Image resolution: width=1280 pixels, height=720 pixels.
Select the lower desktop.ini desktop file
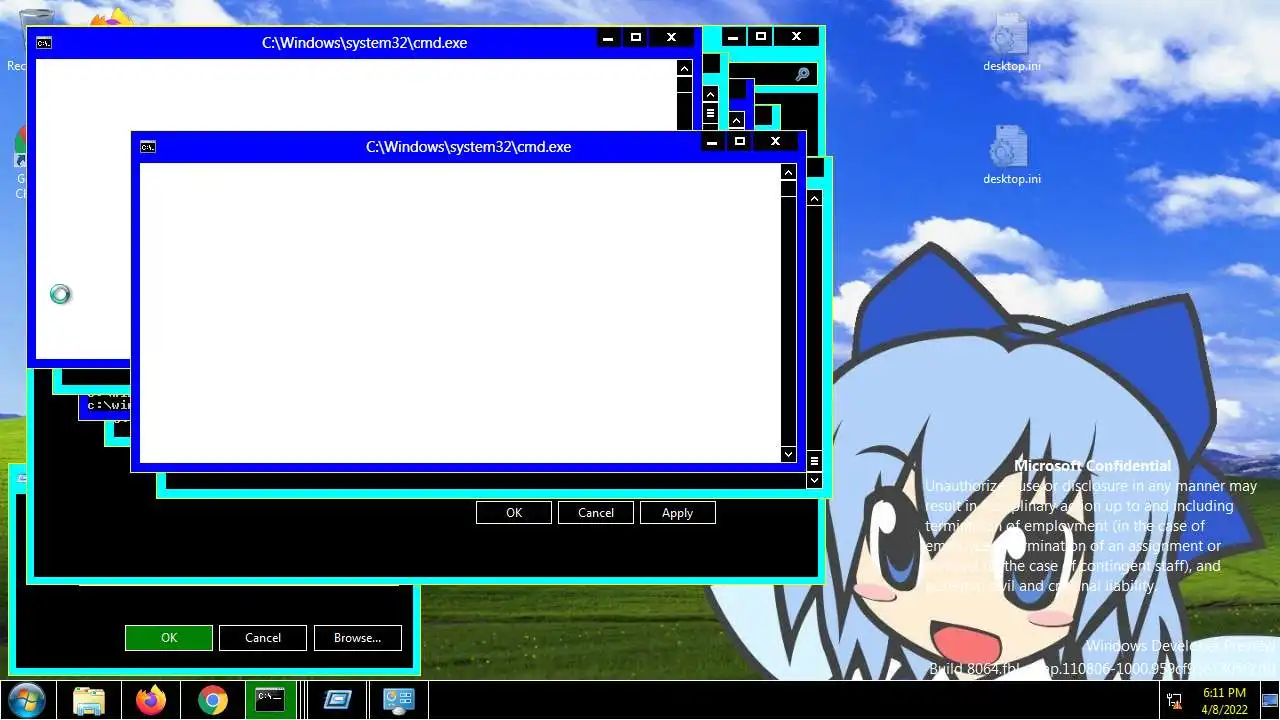1011,155
